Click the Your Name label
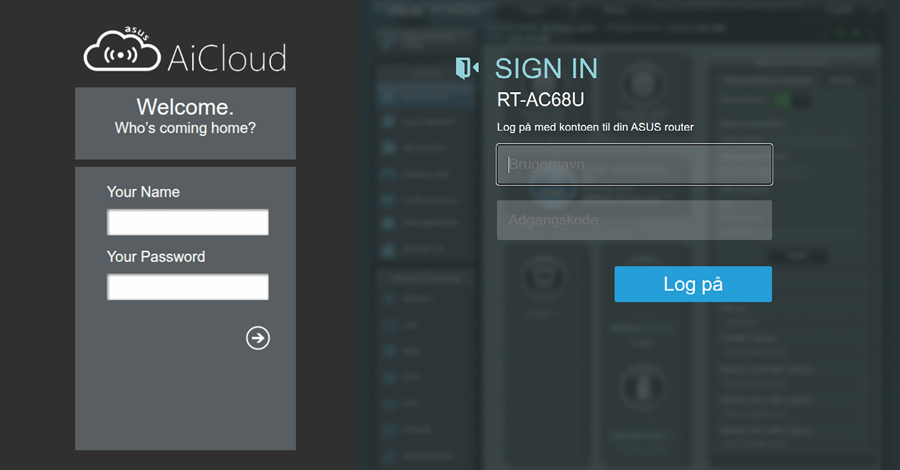This screenshot has width=900, height=470. point(143,192)
